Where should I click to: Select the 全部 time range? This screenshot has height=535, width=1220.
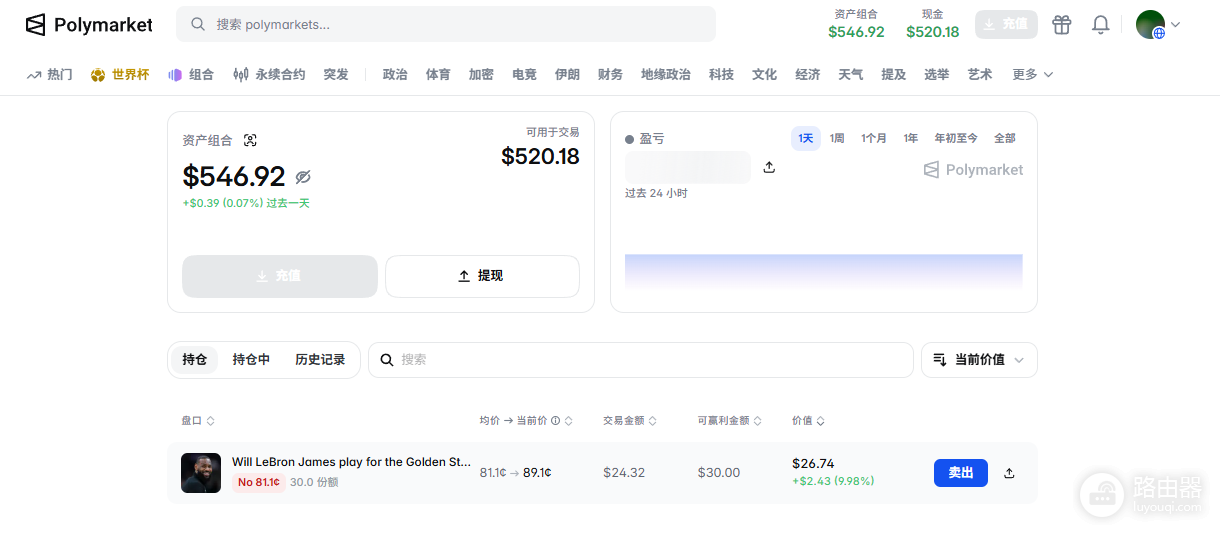(1005, 138)
